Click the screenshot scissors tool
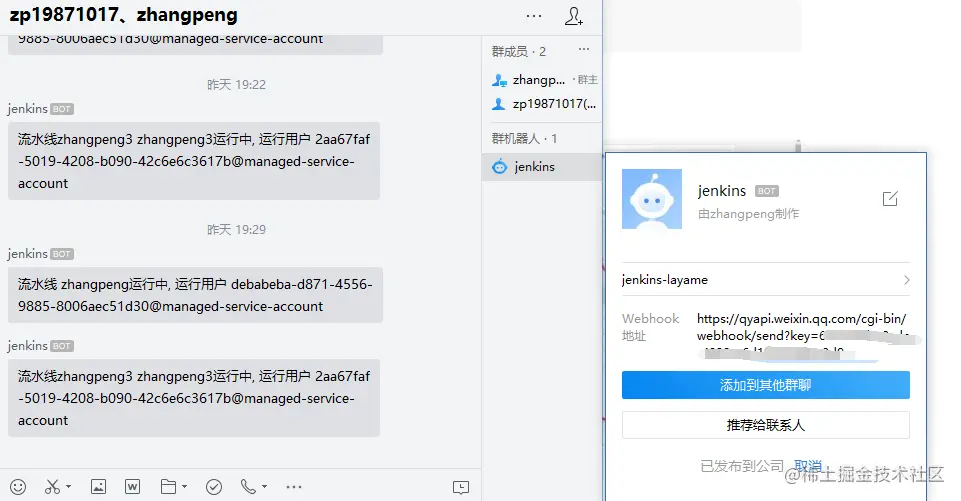 click(53, 487)
